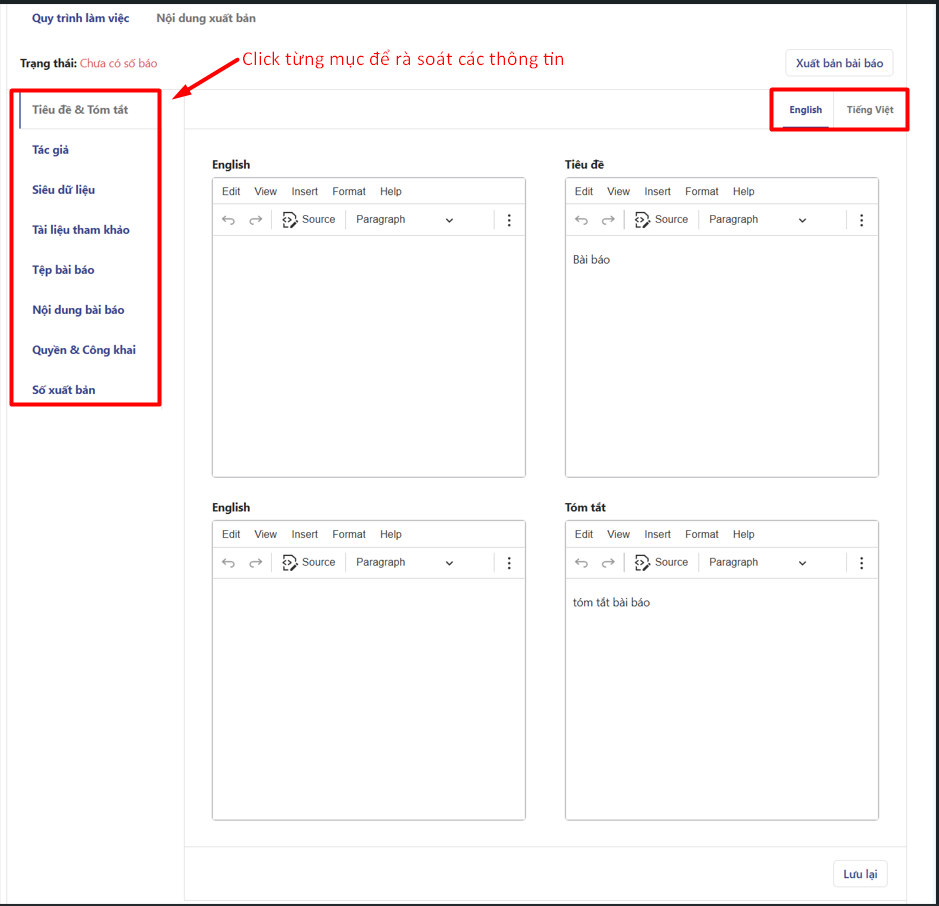Open more options in top-left English editor

[x=508, y=220]
